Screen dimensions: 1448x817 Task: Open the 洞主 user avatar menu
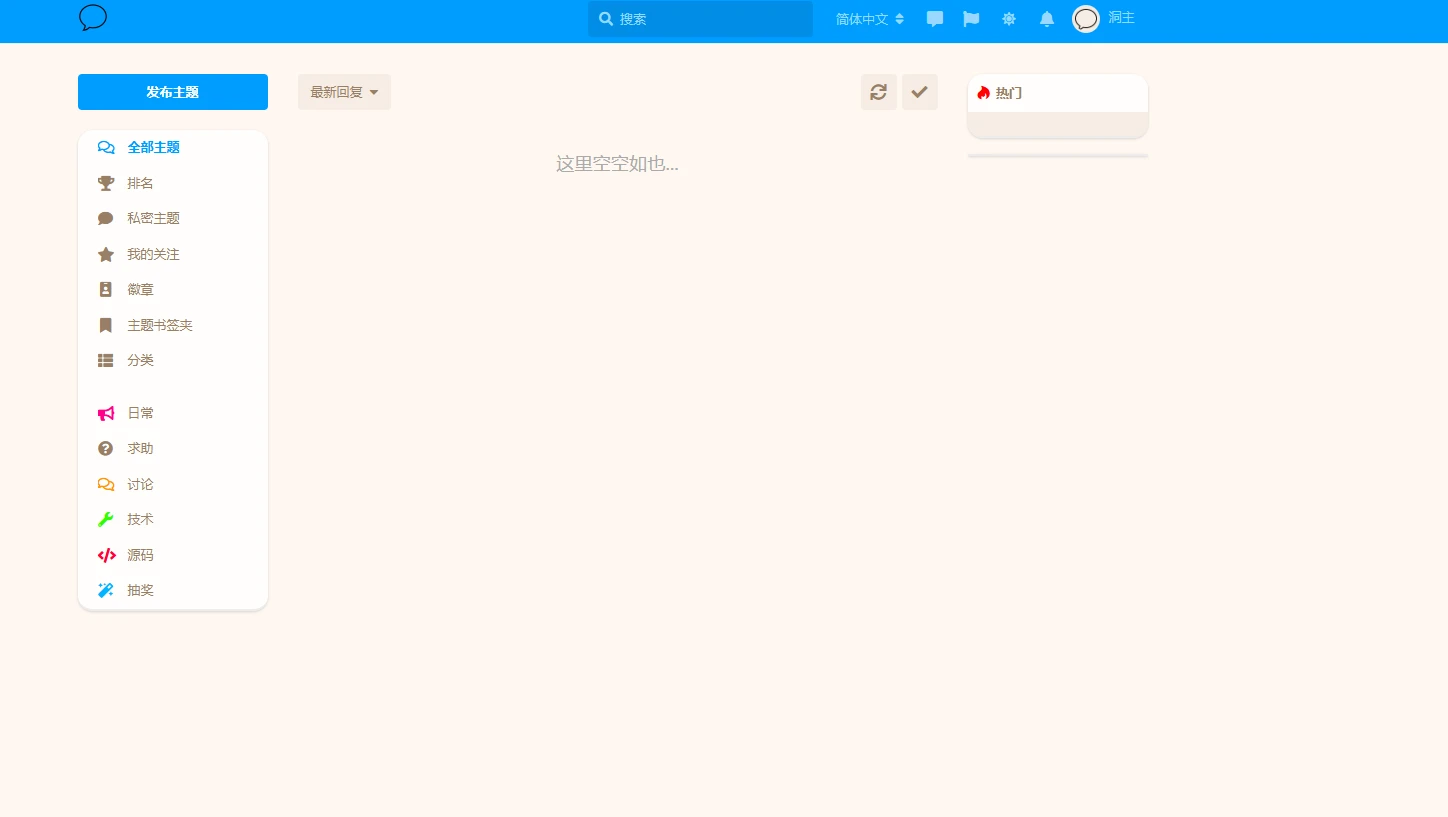(x=1103, y=19)
